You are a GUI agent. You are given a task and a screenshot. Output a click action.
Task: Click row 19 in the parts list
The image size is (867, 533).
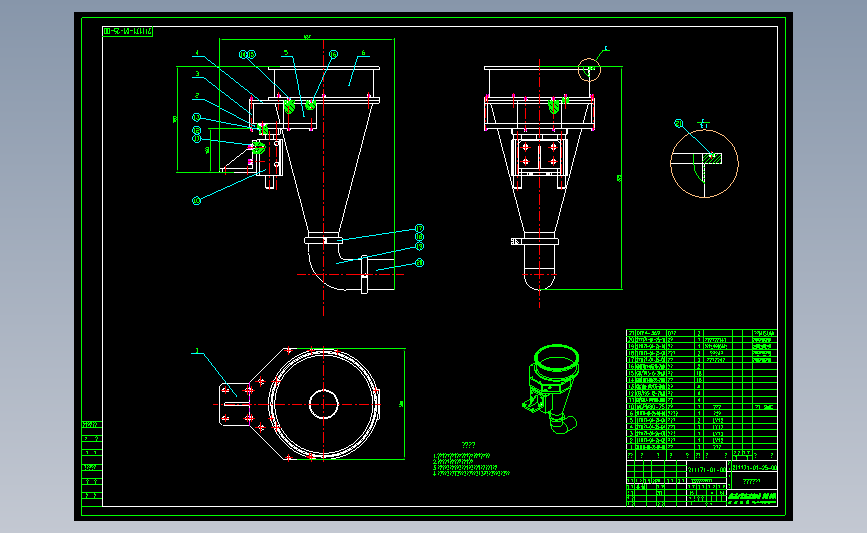pos(701,346)
